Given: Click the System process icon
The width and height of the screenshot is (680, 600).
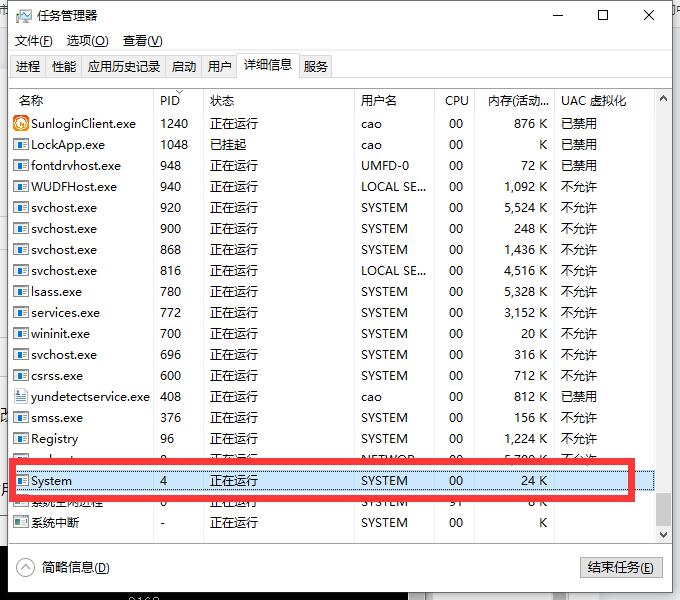Looking at the screenshot, I should coord(23,480).
